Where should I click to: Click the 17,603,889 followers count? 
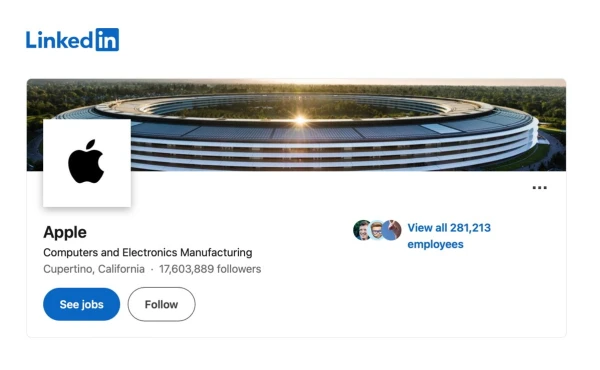pyautogui.click(x=210, y=269)
